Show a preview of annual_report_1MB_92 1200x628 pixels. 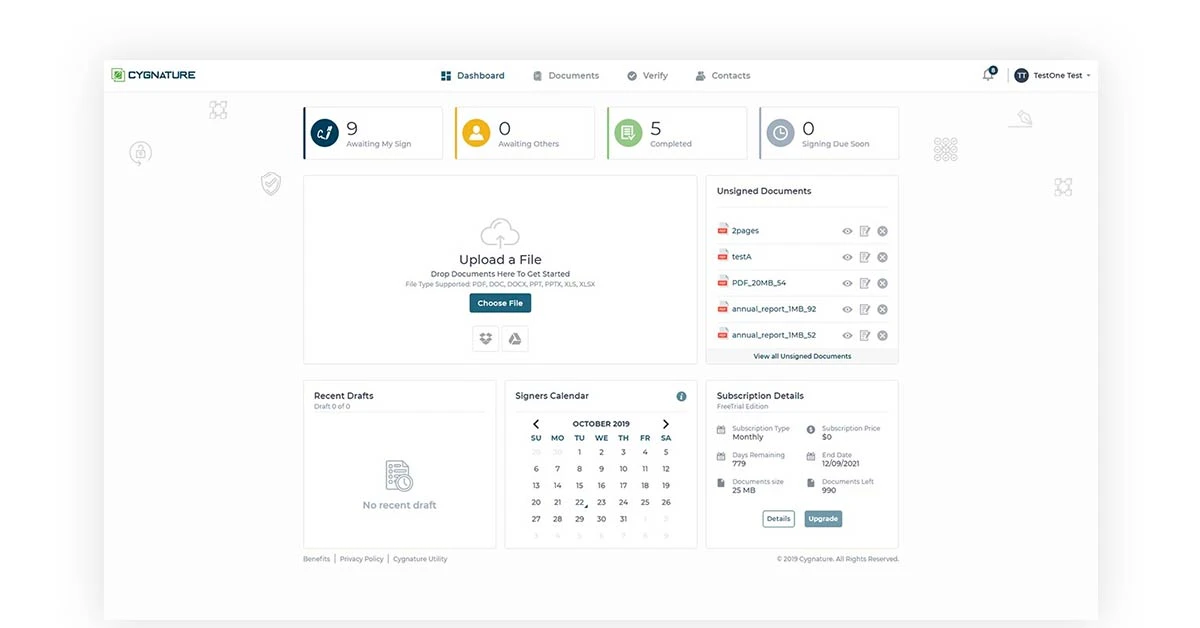(x=847, y=308)
